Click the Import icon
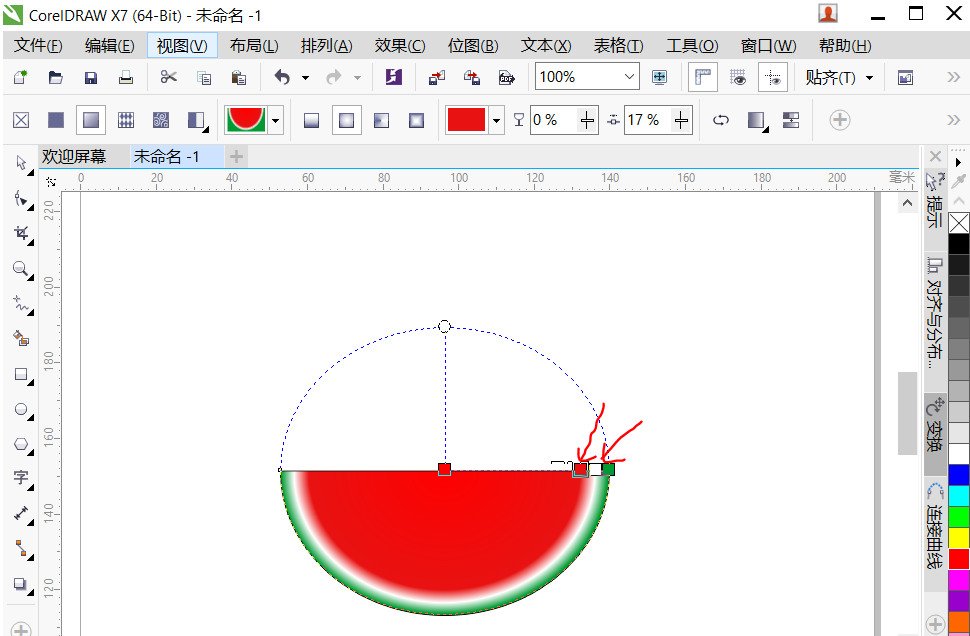 tap(437, 77)
